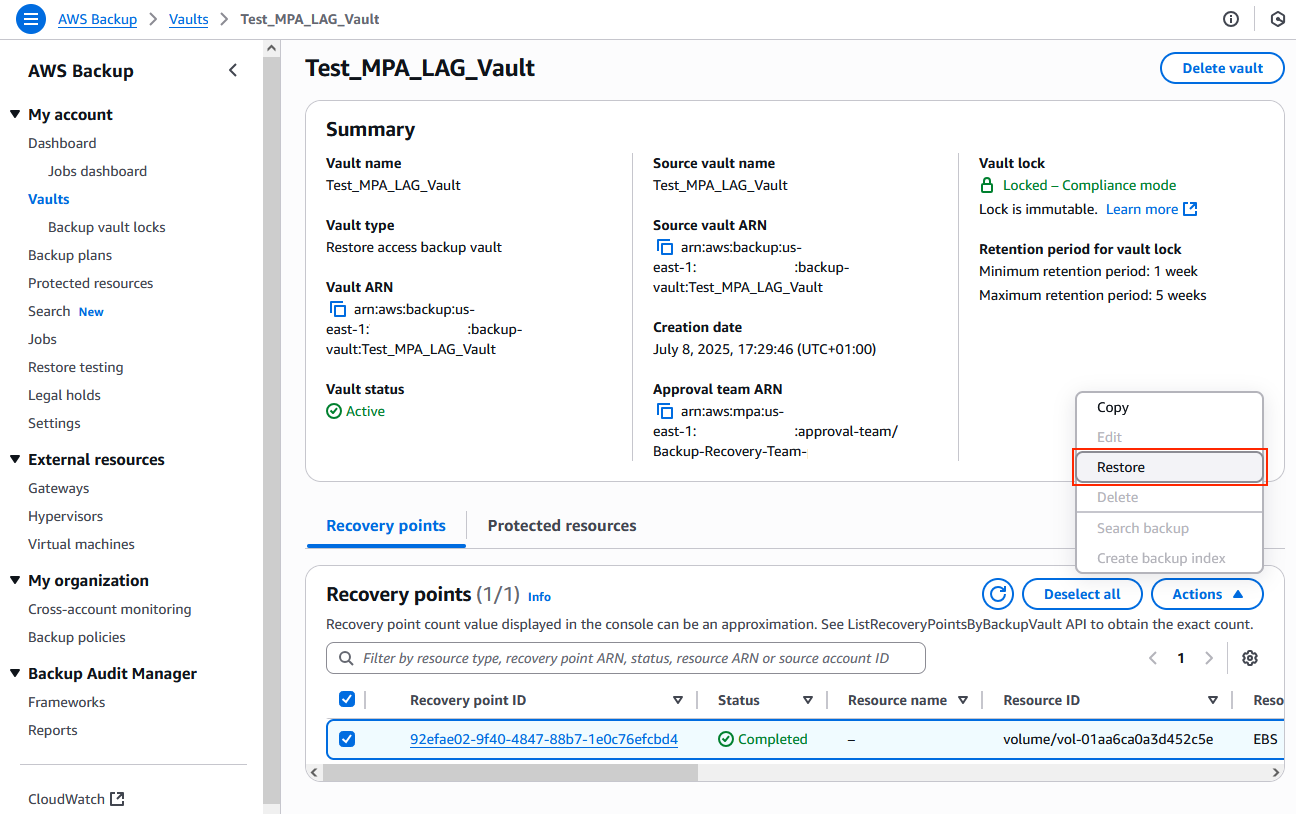Open the Learn more vault lock link
This screenshot has width=1296, height=814.
(1151, 209)
